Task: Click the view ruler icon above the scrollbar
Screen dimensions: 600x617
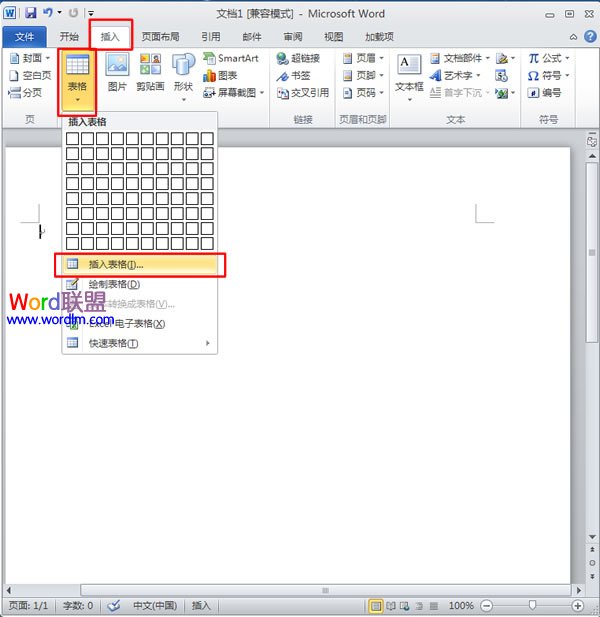Action: 592,140
